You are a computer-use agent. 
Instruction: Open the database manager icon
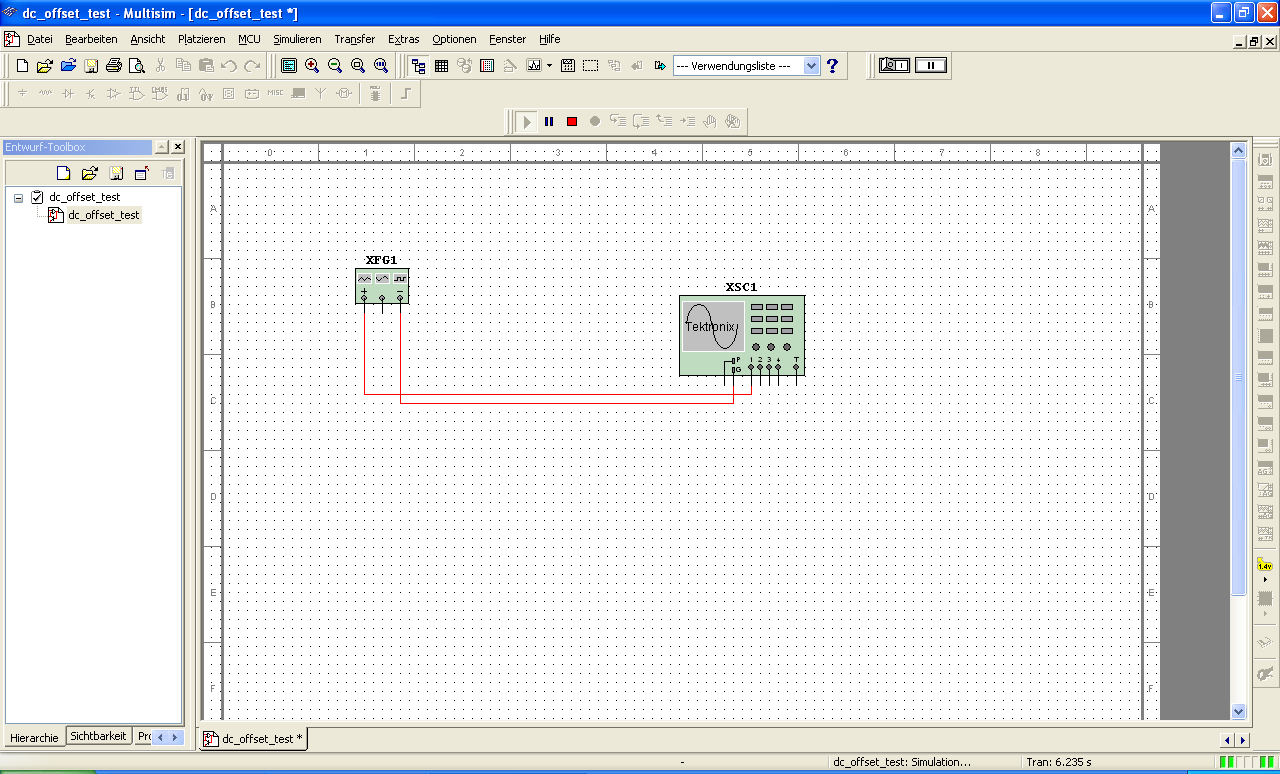[x=464, y=66]
